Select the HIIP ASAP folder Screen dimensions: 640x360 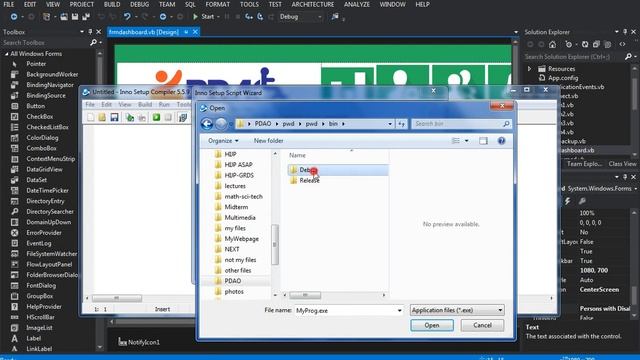tap(238, 165)
